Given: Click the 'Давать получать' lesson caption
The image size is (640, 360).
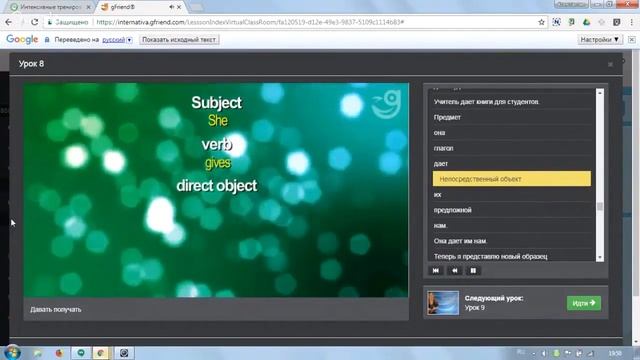Looking at the screenshot, I should point(56,309).
